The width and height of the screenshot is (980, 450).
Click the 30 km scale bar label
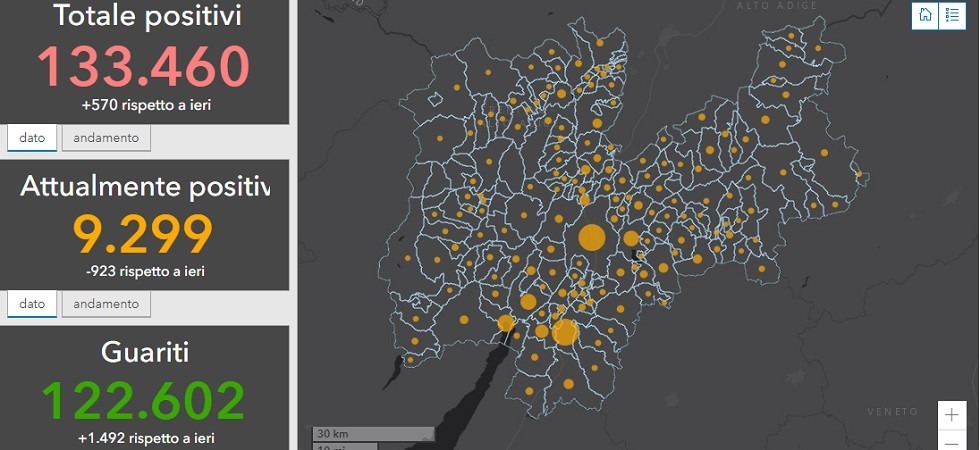pyautogui.click(x=332, y=434)
